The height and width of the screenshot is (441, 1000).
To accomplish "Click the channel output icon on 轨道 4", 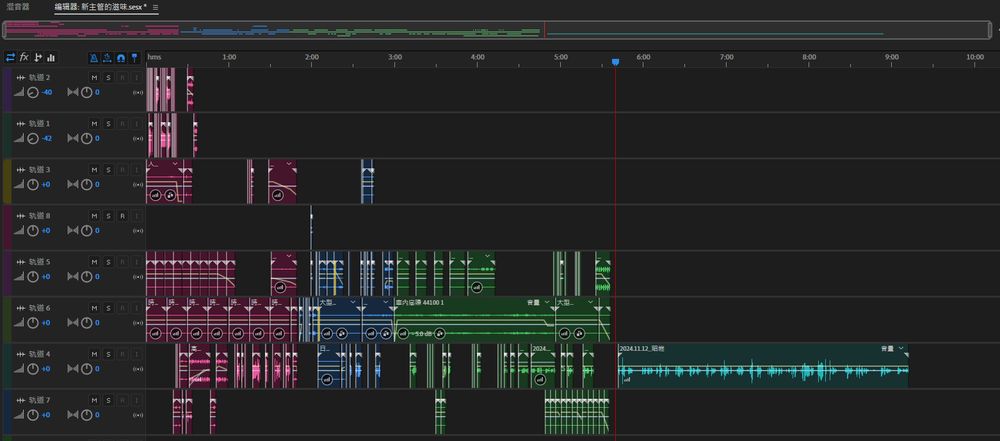I will point(137,369).
